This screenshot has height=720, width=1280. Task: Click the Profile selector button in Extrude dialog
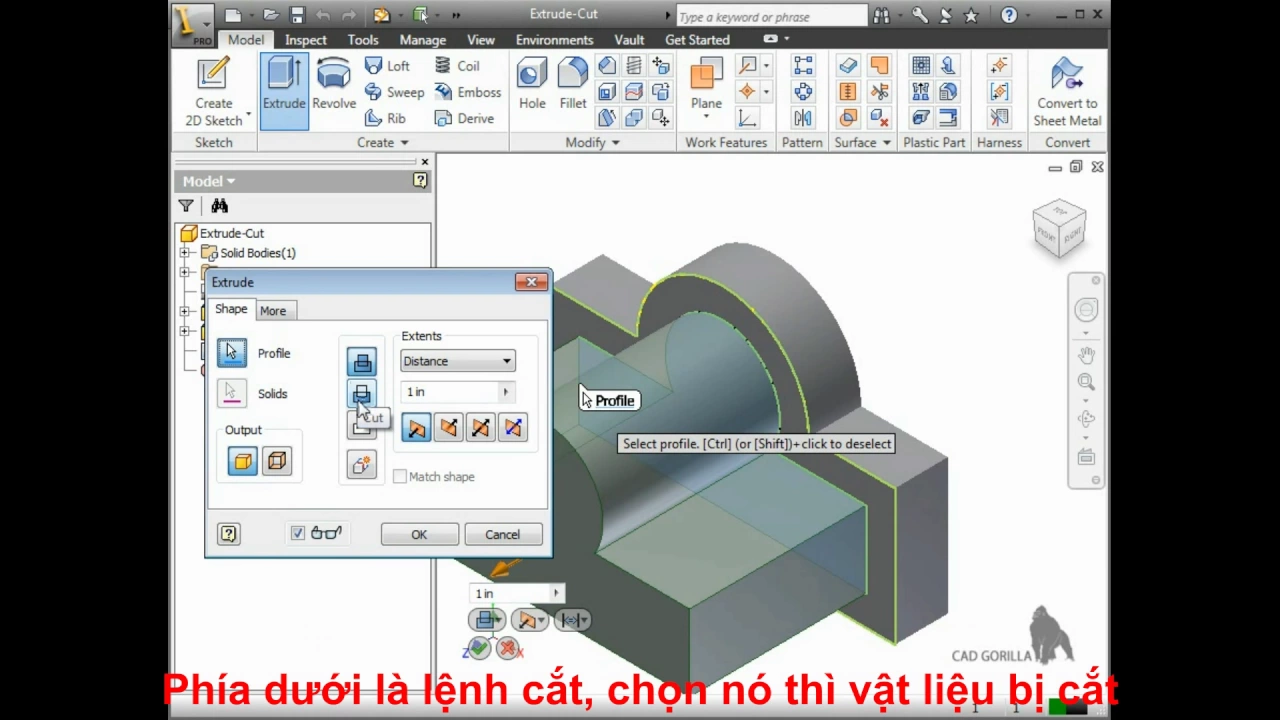[x=231, y=352]
